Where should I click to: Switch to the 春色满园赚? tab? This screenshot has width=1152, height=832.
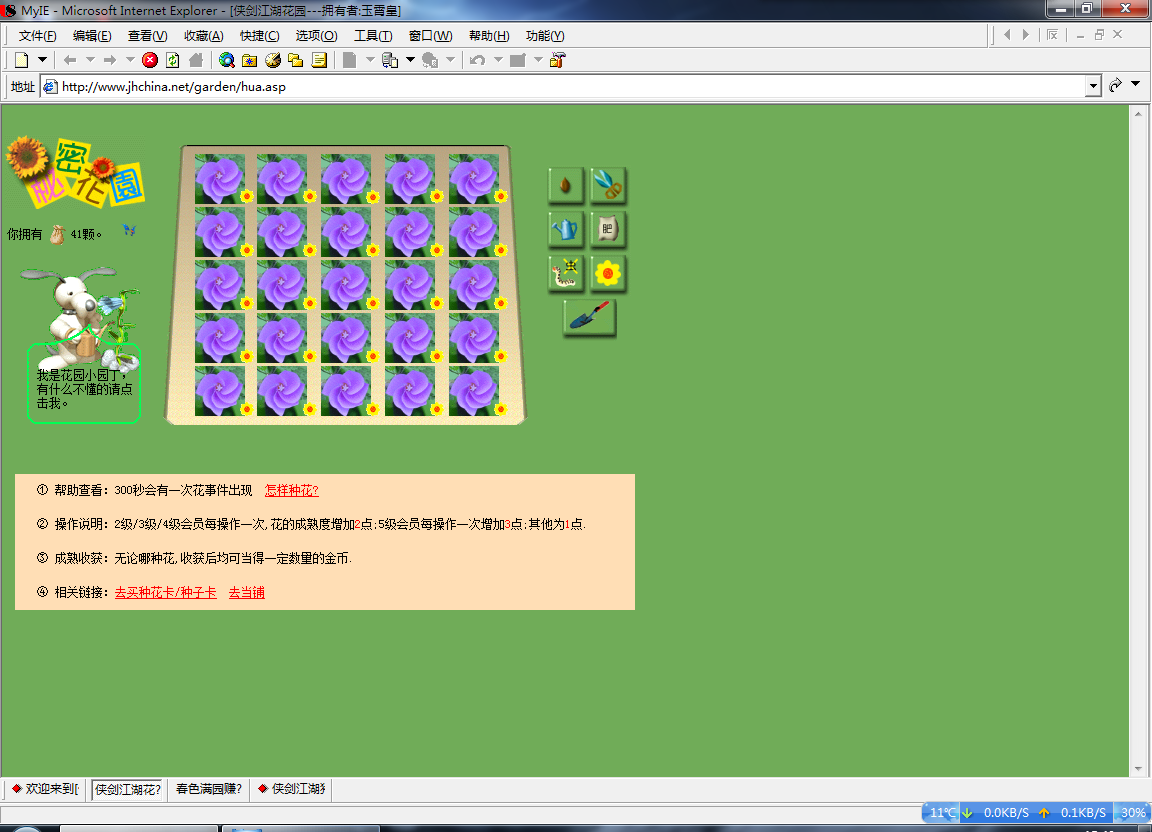209,789
